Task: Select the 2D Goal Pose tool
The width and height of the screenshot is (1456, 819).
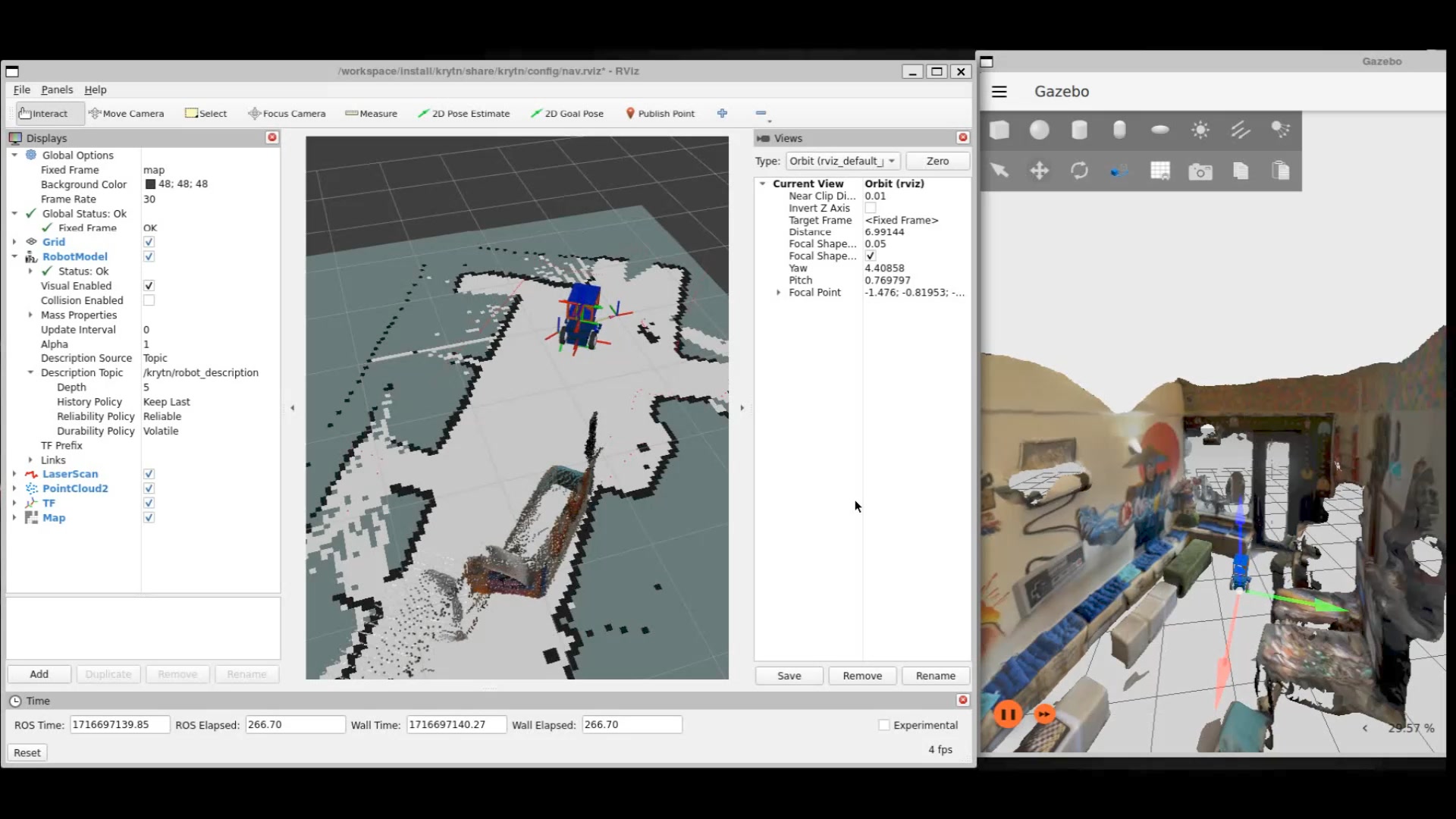Action: coord(566,114)
